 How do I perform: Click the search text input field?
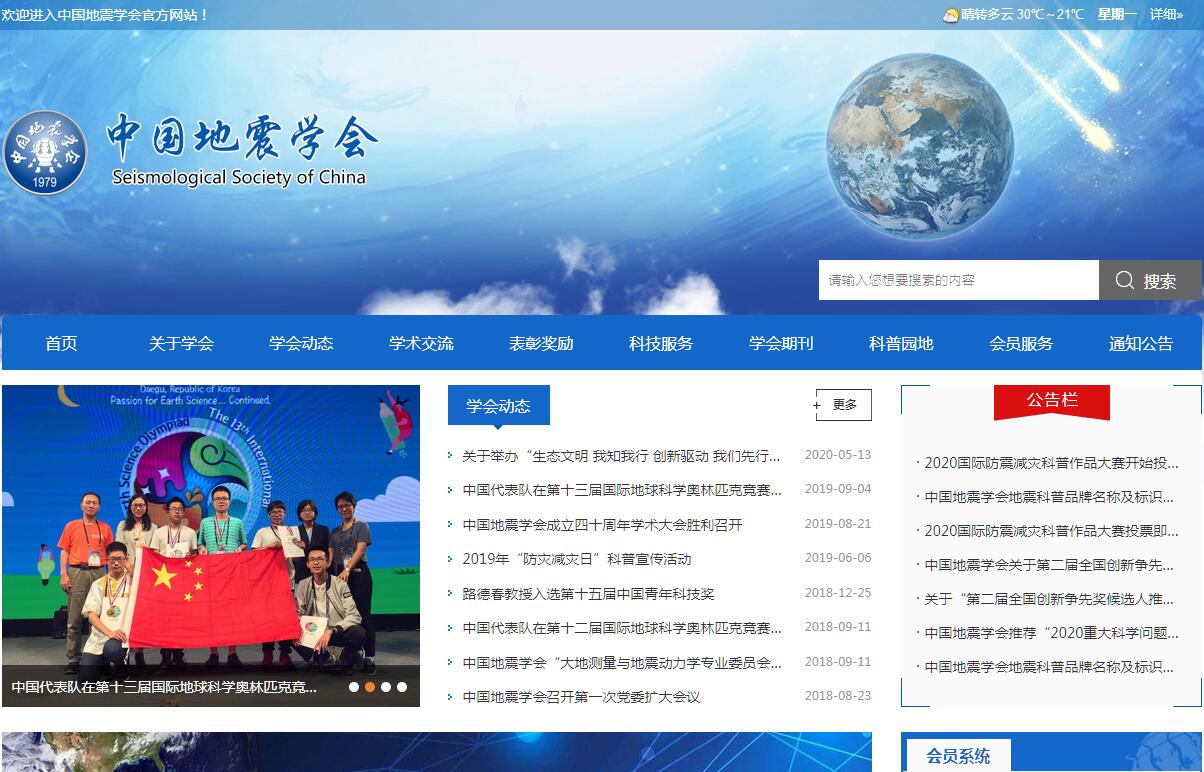(958, 281)
